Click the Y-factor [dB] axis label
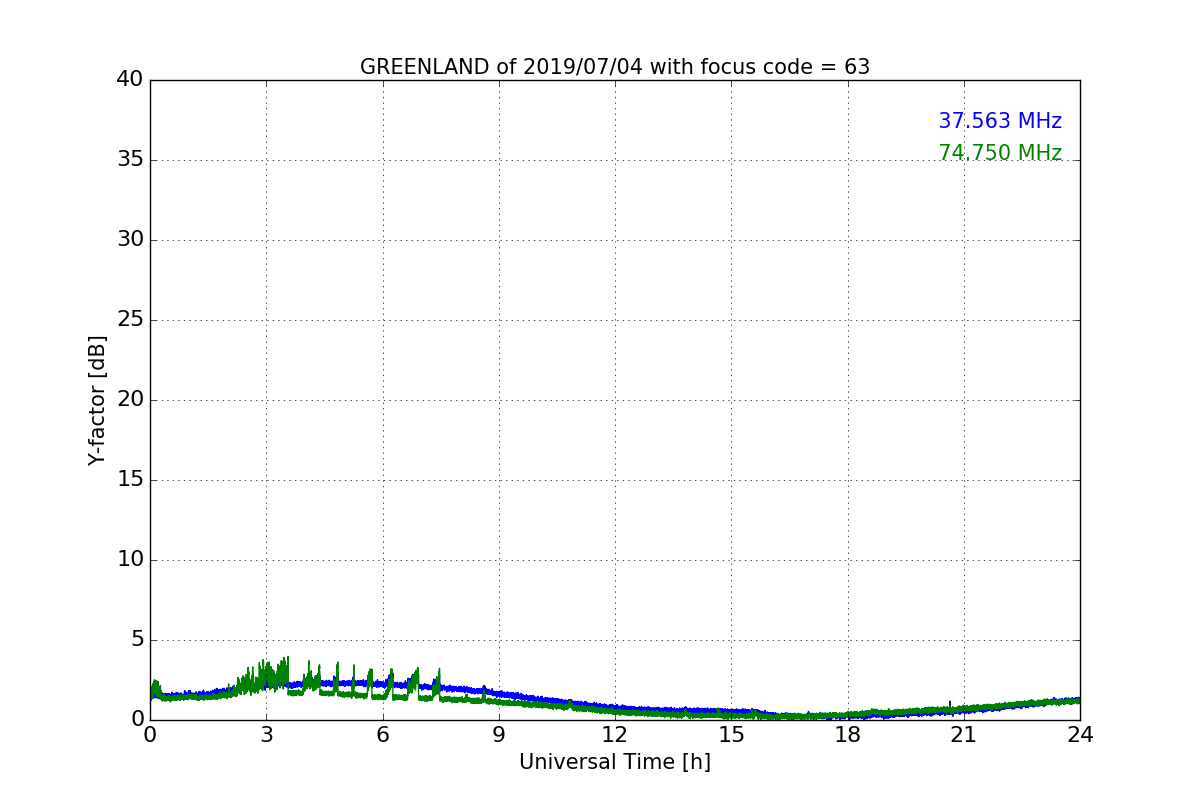Image resolution: width=1200 pixels, height=800 pixels. point(97,400)
